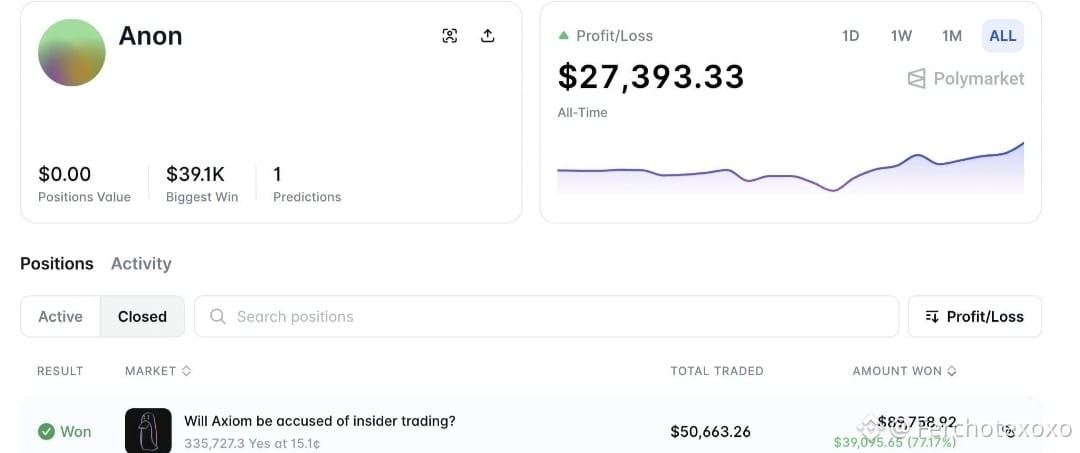
Task: Select the Closed positions filter
Action: coord(143,317)
